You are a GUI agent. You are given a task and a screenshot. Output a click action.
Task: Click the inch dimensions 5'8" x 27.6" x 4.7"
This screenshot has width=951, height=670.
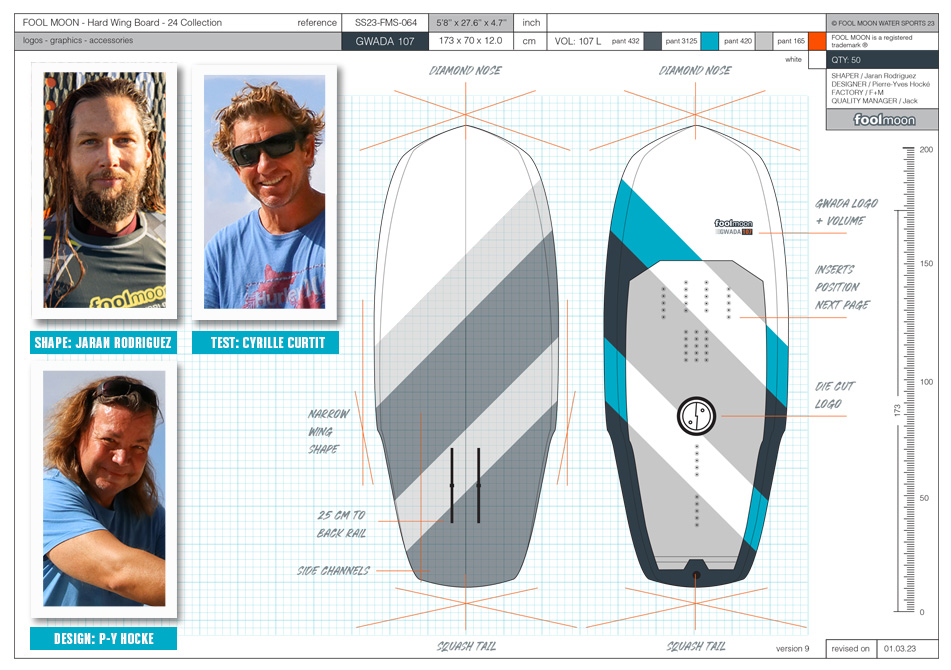pyautogui.click(x=471, y=22)
